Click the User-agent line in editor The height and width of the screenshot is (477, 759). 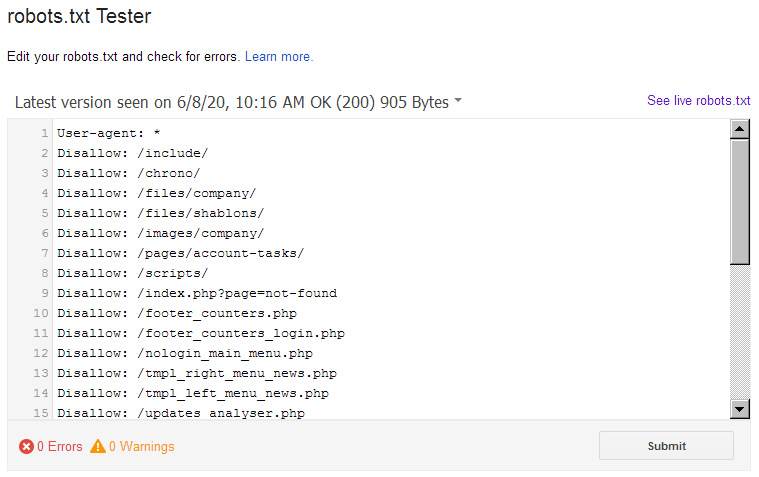[x=109, y=133]
